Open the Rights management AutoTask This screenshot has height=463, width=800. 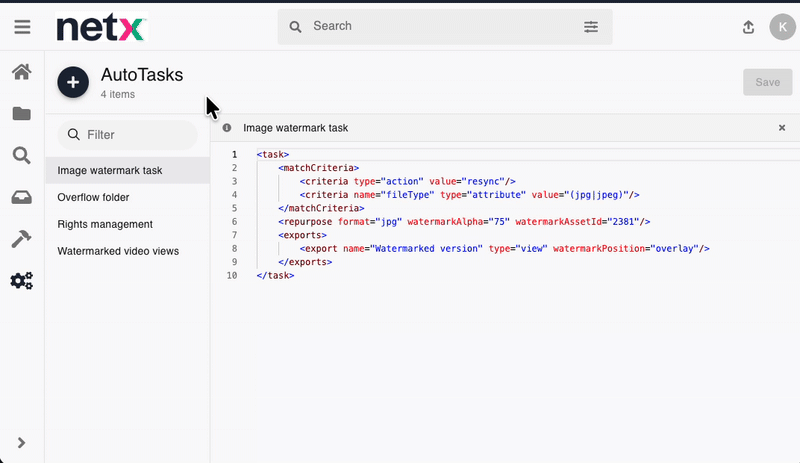pyautogui.click(x=105, y=224)
